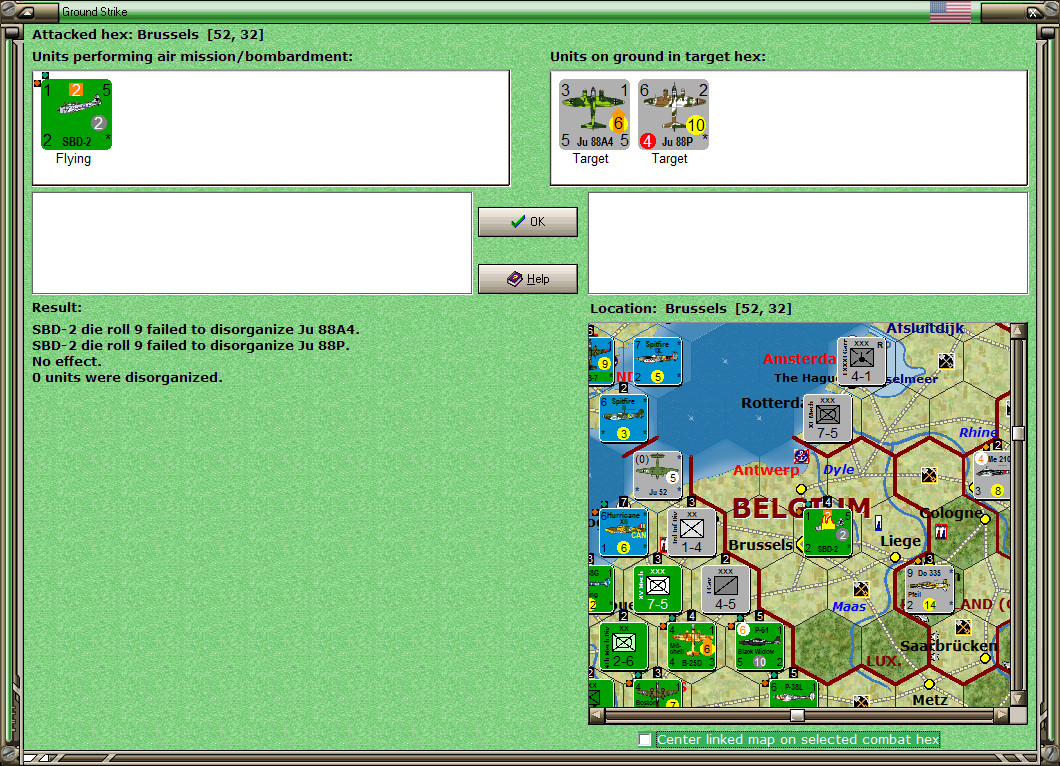Click the blue factory icon near Liege
The width and height of the screenshot is (1060, 766).
878,522
